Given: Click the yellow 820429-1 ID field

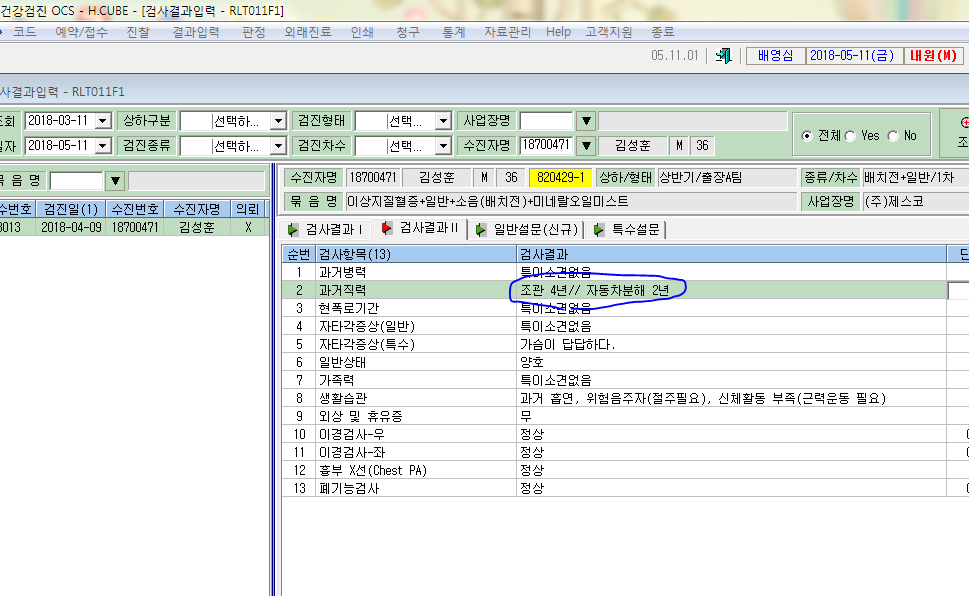Looking at the screenshot, I should (x=561, y=177).
